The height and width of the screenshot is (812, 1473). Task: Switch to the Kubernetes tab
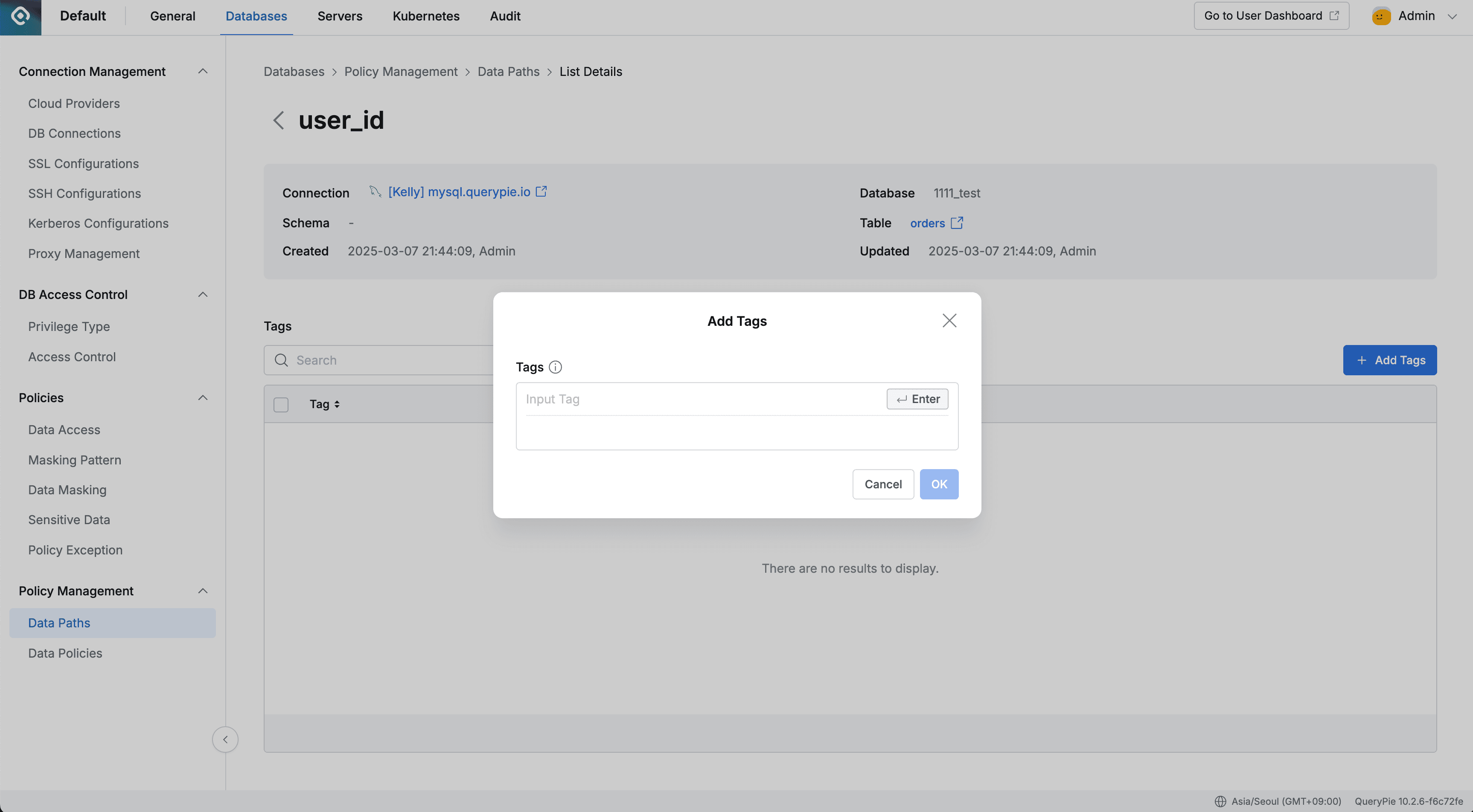pyautogui.click(x=425, y=16)
